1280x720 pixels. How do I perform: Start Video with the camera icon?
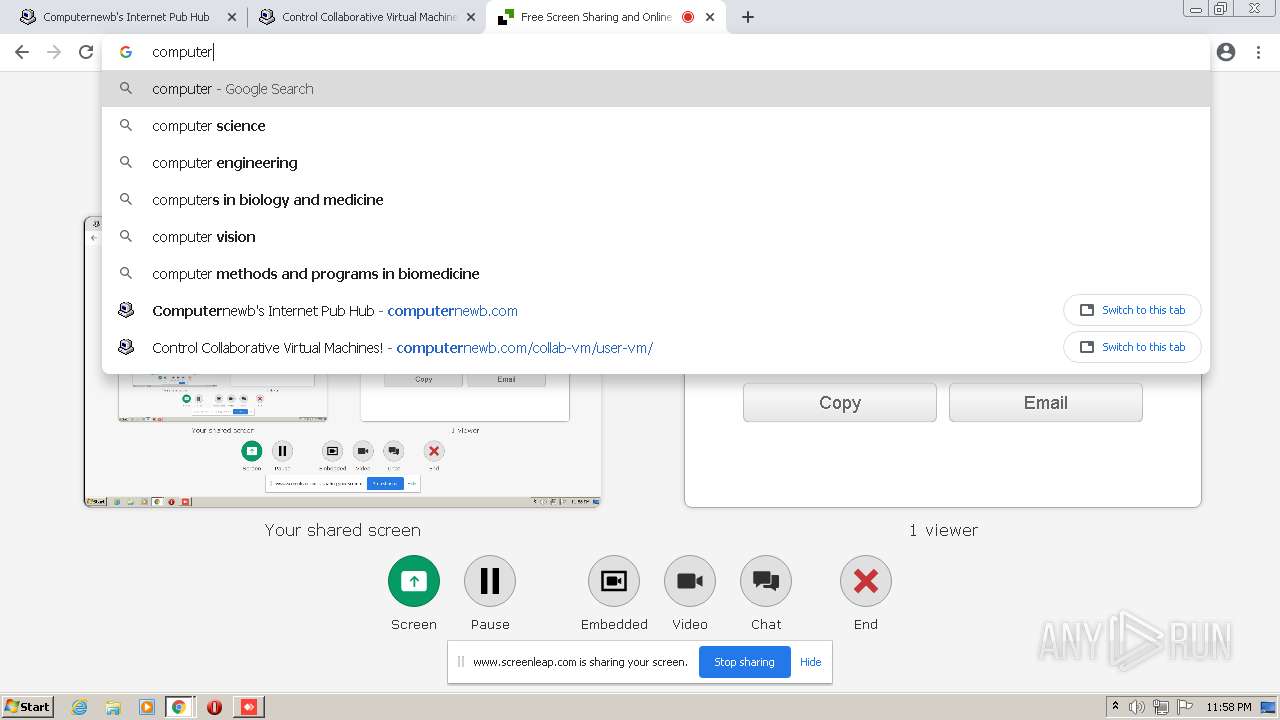click(x=690, y=581)
